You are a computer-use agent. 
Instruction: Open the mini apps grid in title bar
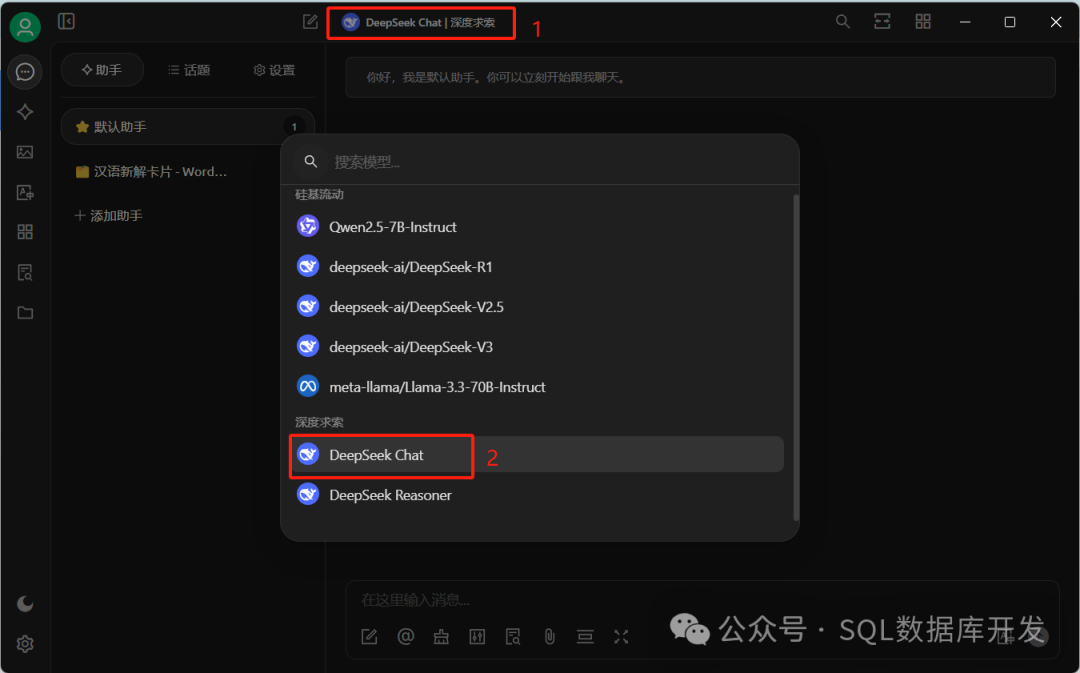tap(923, 21)
